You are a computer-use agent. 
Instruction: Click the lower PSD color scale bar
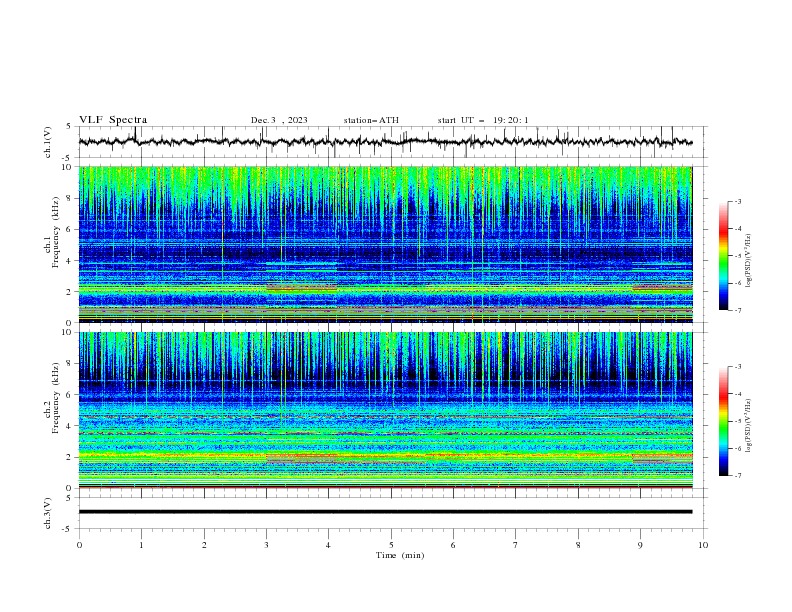coord(724,421)
